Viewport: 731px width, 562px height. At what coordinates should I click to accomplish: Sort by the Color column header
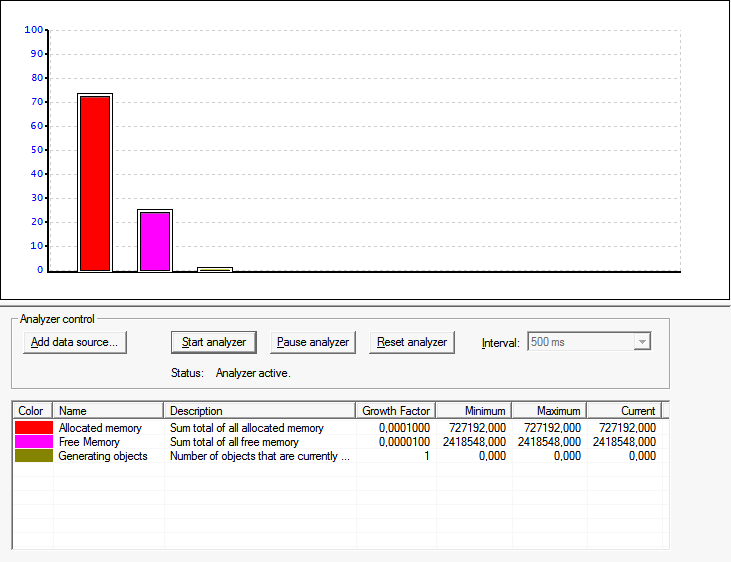tap(32, 410)
